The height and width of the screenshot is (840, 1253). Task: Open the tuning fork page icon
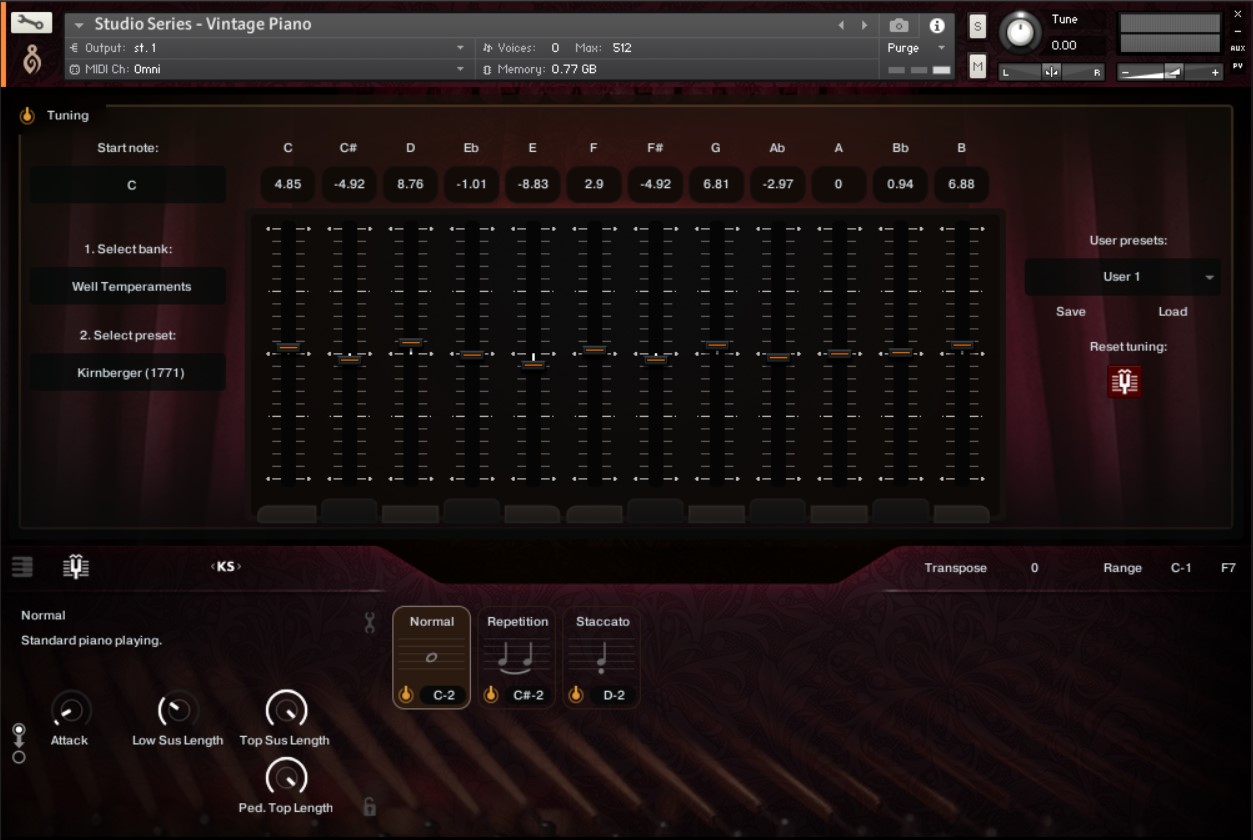point(76,567)
